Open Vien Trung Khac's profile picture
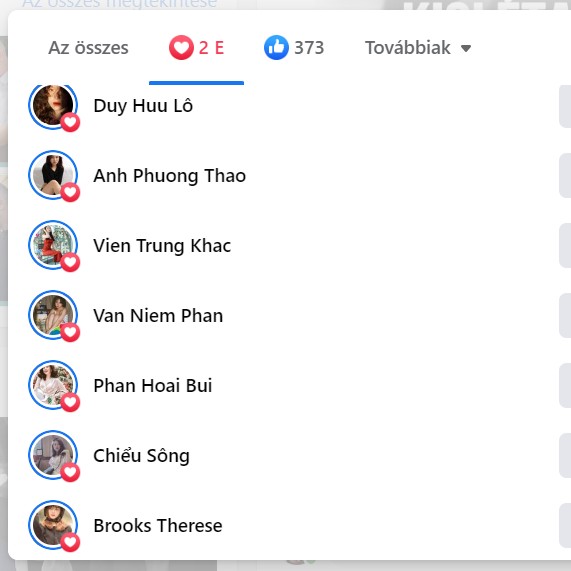Viewport: 571px width, 571px height. pos(53,245)
